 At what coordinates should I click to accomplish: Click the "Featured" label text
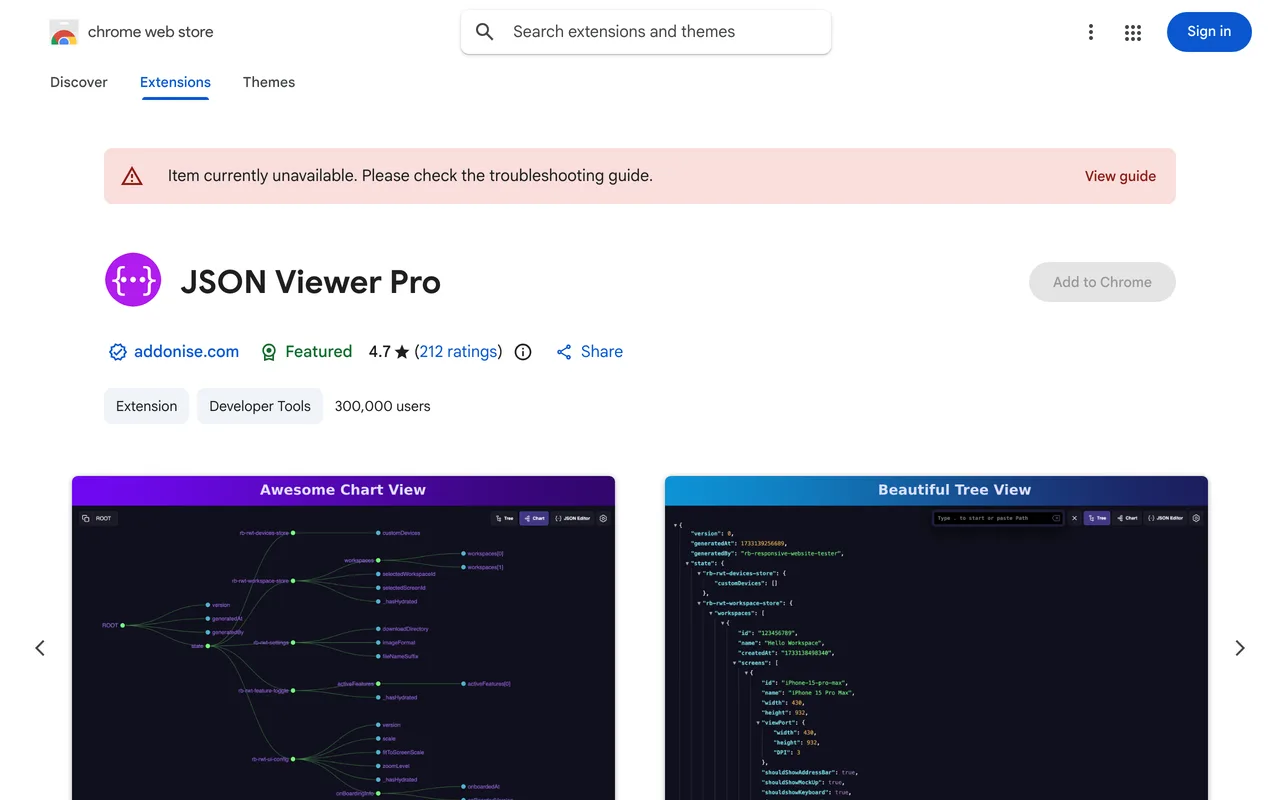(x=319, y=352)
